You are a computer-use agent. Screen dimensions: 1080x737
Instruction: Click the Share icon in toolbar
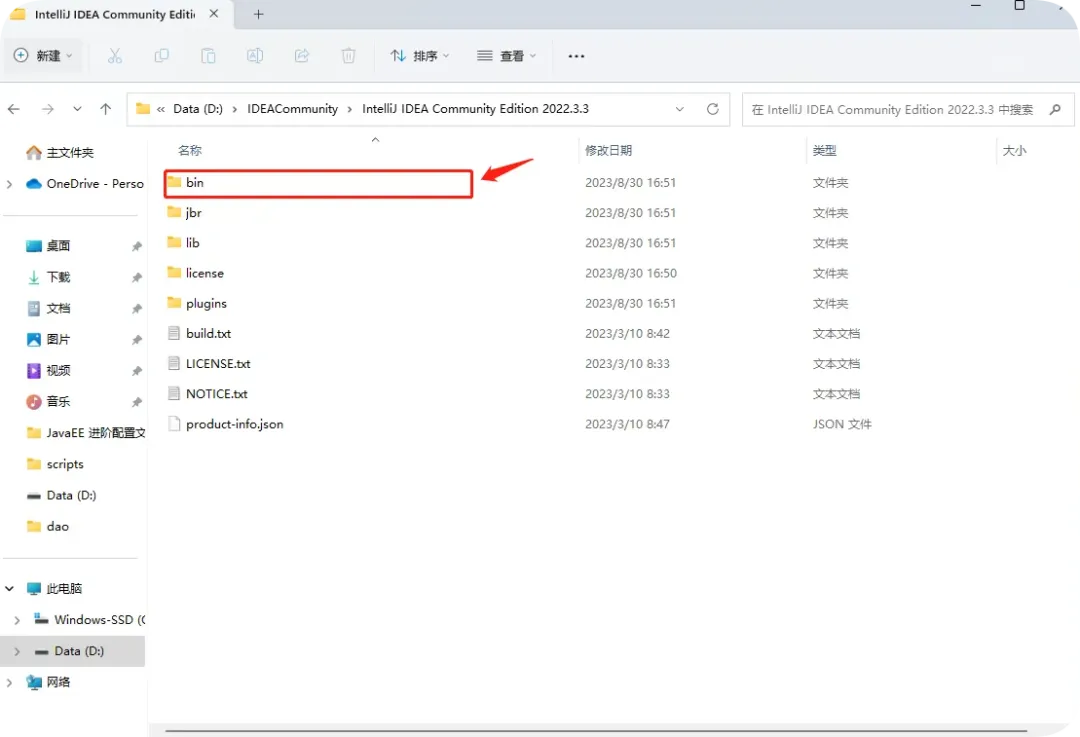(302, 56)
